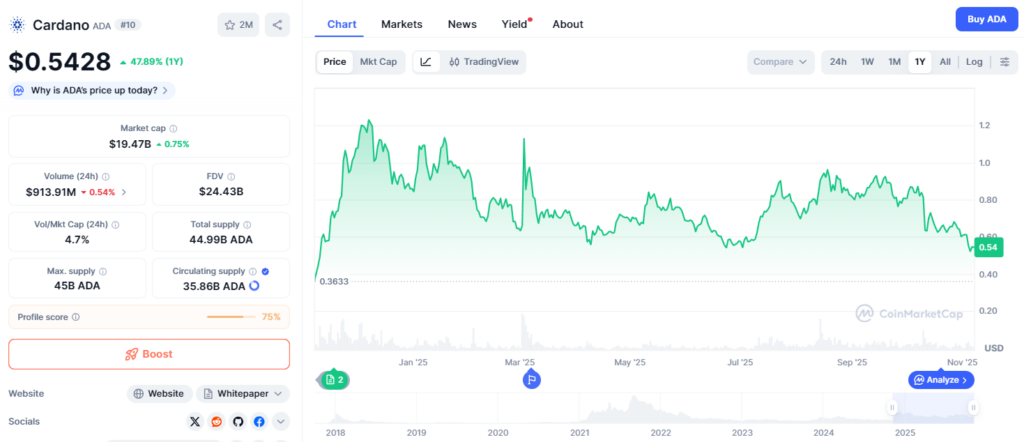This screenshot has height=442, width=1024.
Task: Open the X (Twitter) social link
Action: 194,422
